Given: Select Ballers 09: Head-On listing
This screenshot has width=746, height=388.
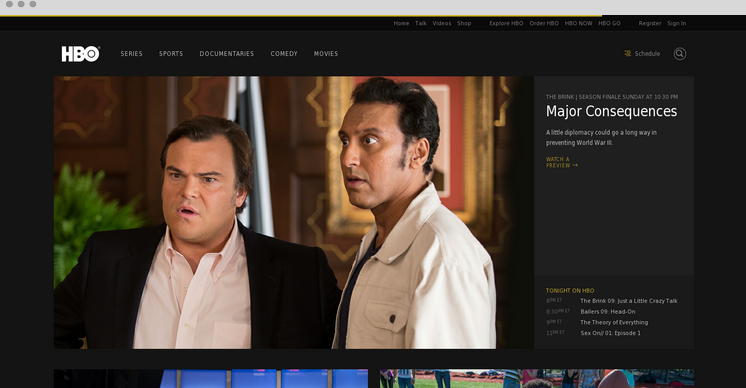Looking at the screenshot, I should click(x=608, y=311).
